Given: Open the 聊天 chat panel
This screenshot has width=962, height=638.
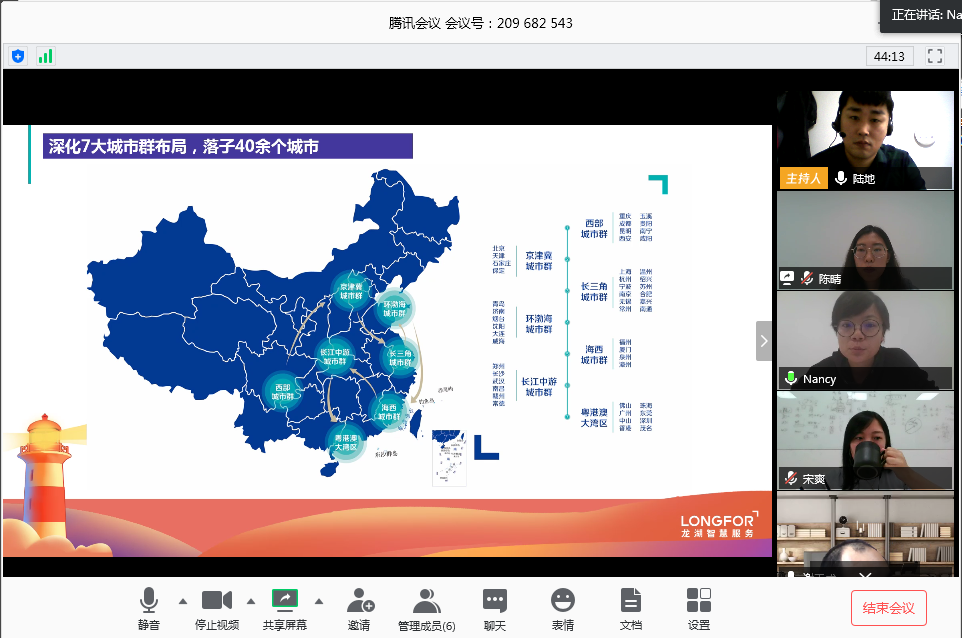Looking at the screenshot, I should pyautogui.click(x=495, y=608).
